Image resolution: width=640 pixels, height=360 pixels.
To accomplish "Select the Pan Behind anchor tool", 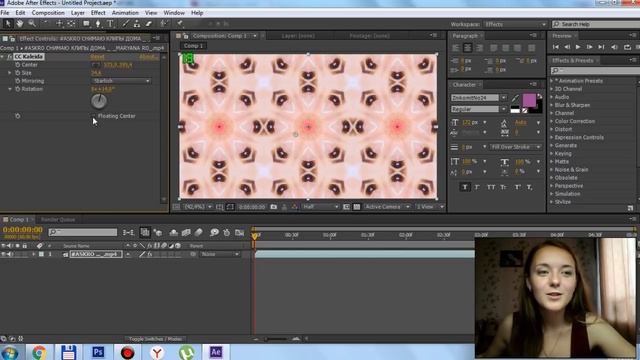I will (x=71, y=24).
